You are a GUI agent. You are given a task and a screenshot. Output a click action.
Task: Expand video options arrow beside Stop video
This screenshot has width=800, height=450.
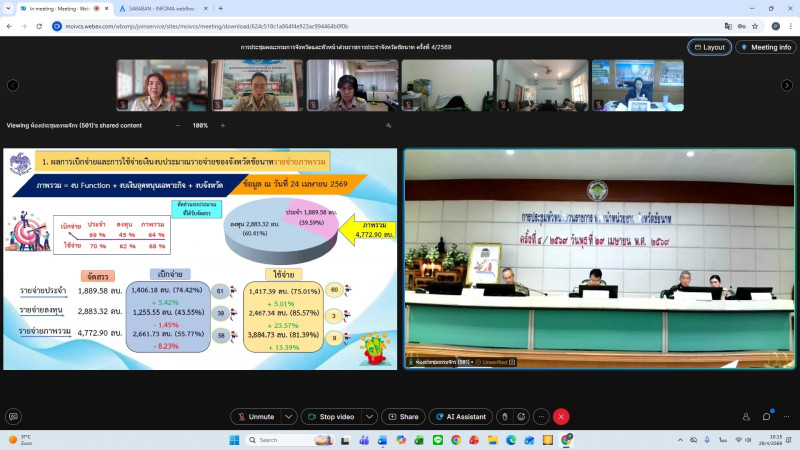[x=369, y=417]
